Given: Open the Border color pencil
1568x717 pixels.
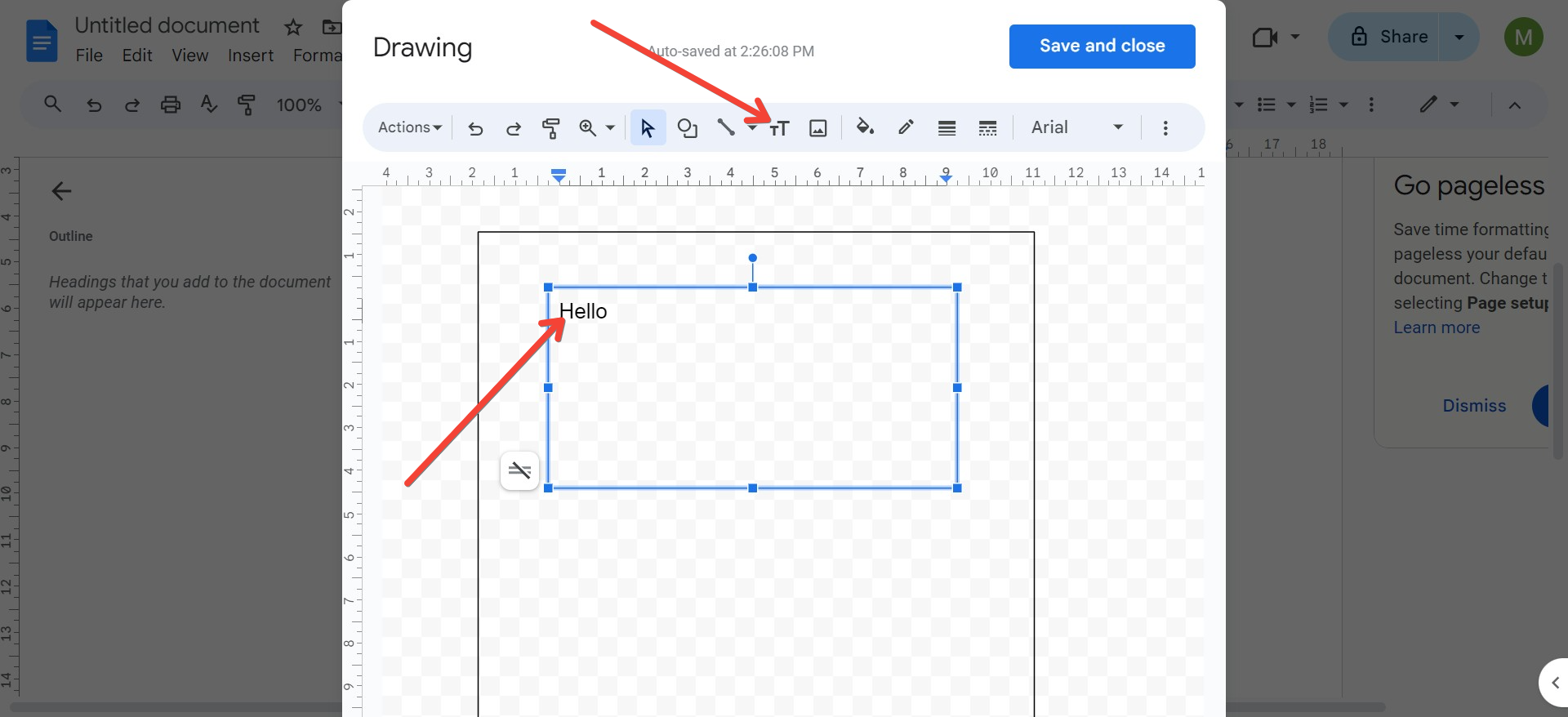Looking at the screenshot, I should 906,127.
